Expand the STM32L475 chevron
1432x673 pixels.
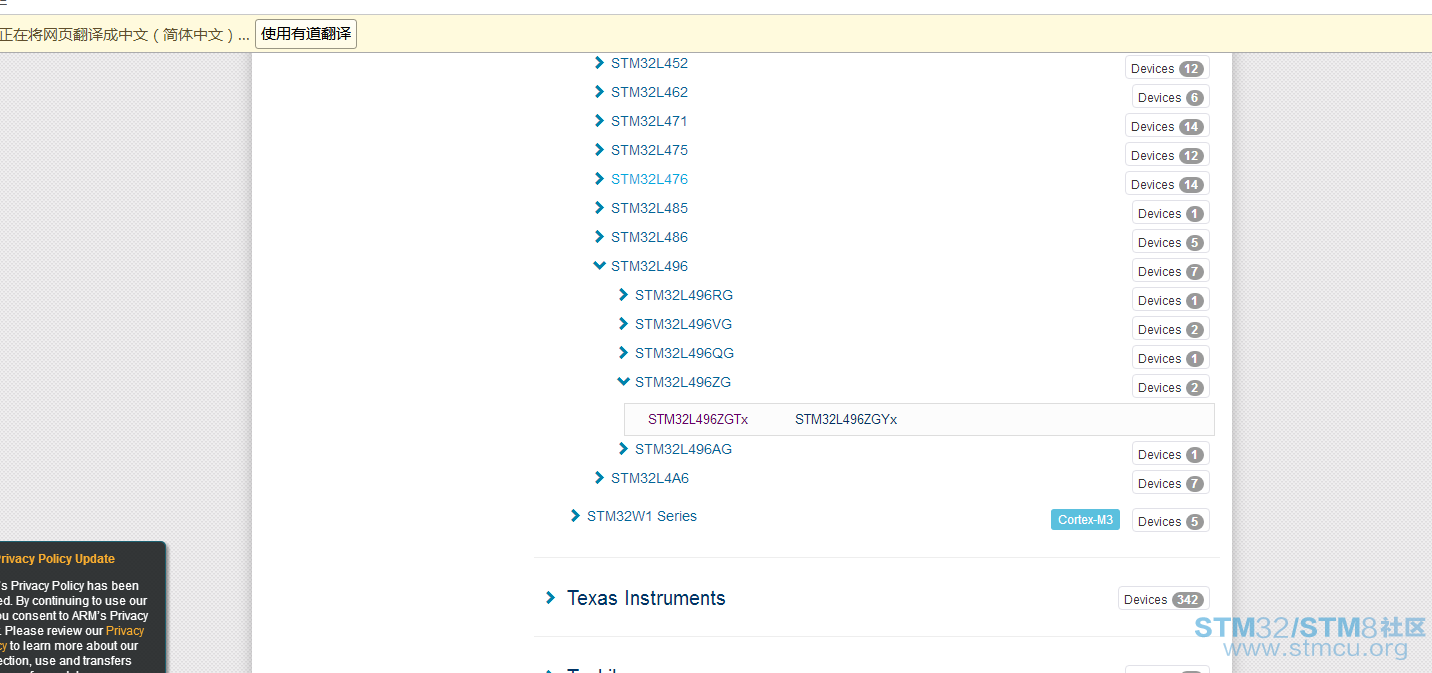[x=599, y=150]
